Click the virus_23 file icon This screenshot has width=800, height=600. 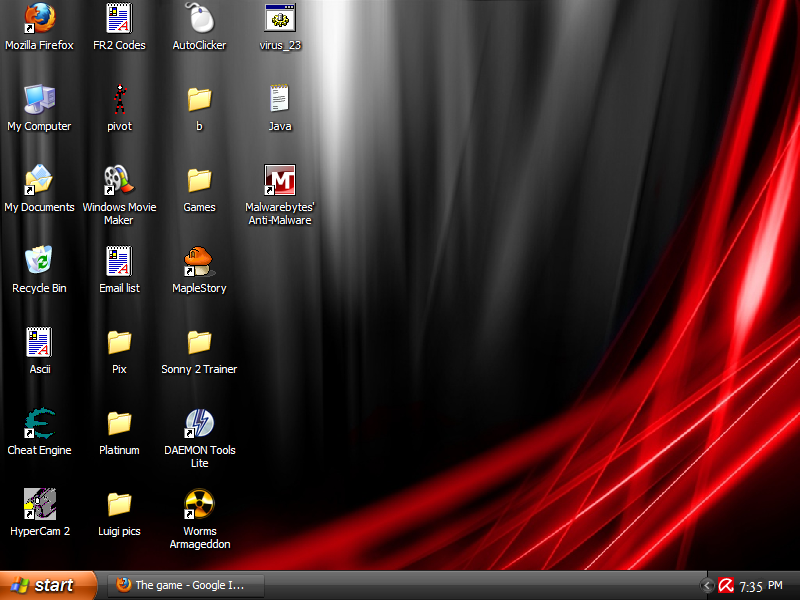(x=280, y=18)
